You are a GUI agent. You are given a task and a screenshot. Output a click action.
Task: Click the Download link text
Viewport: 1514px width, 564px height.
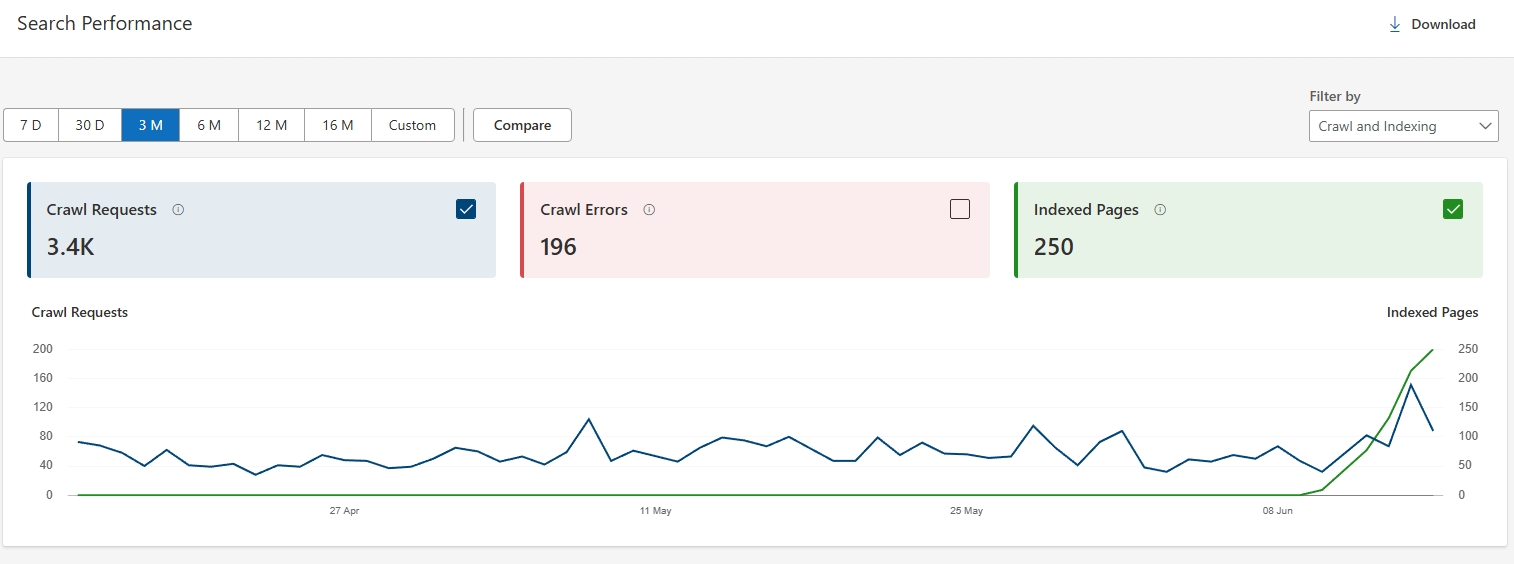(1443, 24)
